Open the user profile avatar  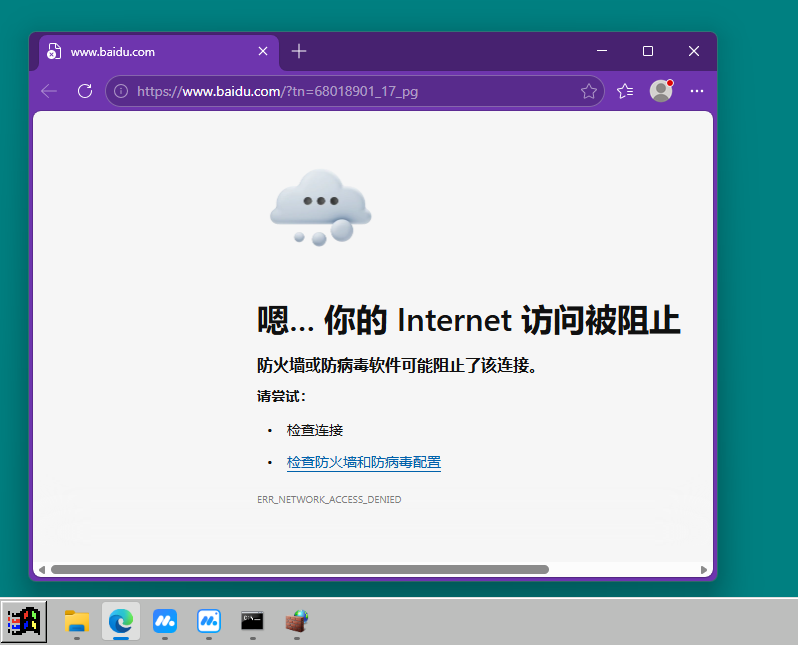click(x=661, y=91)
